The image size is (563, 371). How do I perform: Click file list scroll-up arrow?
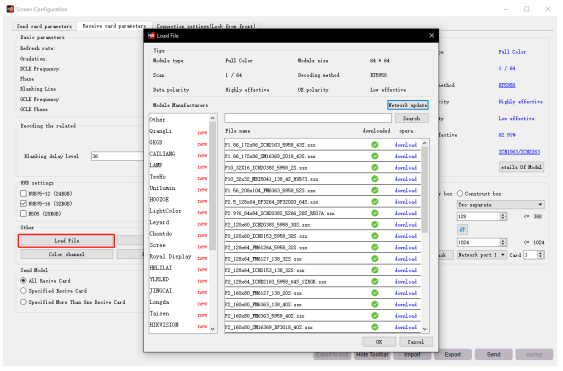[x=425, y=143]
